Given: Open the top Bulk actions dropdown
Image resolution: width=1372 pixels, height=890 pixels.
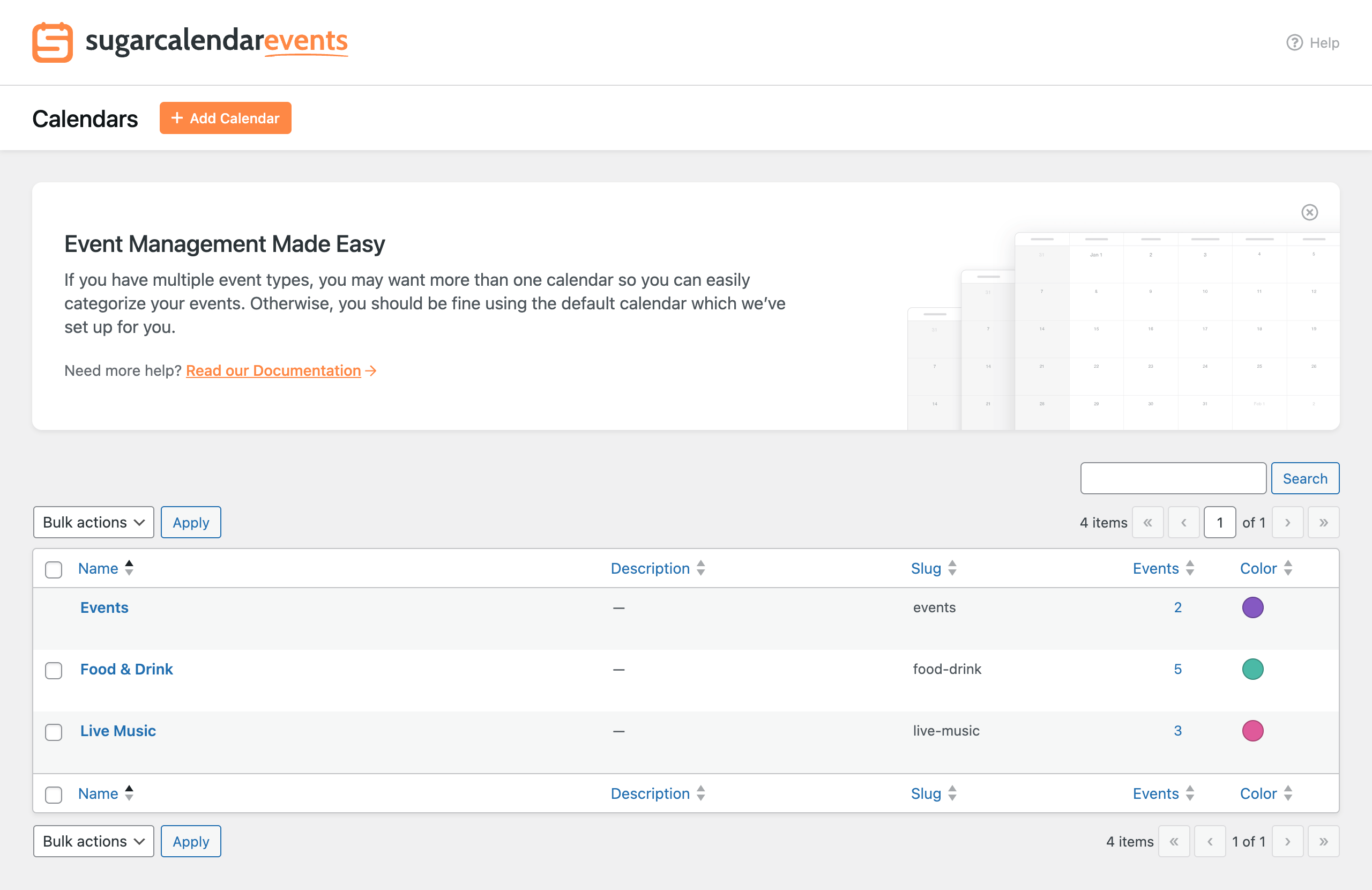Looking at the screenshot, I should click(x=93, y=522).
